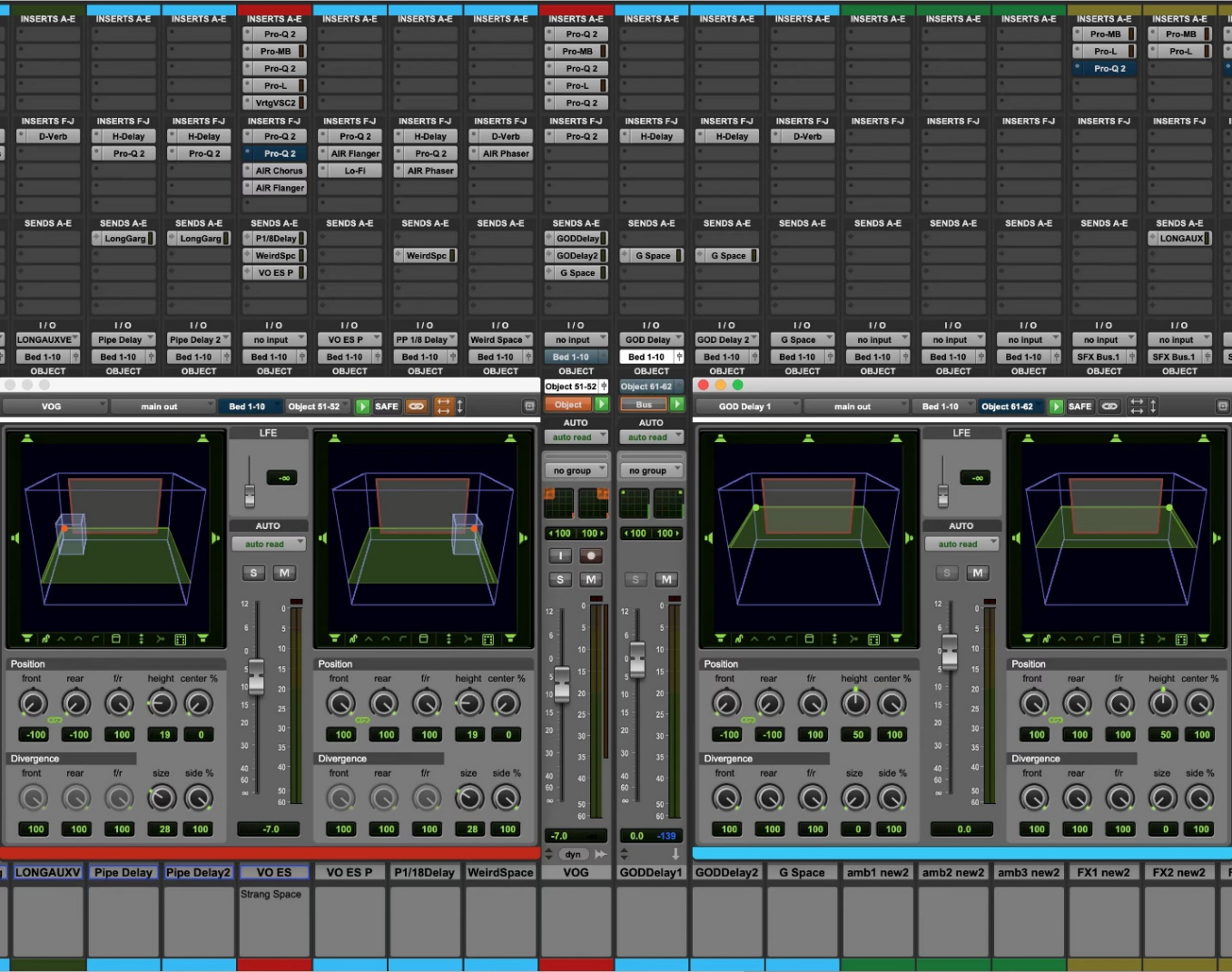Screen dimensions: 1232x972
Task: Select the G Space track name tab
Action: point(802,872)
